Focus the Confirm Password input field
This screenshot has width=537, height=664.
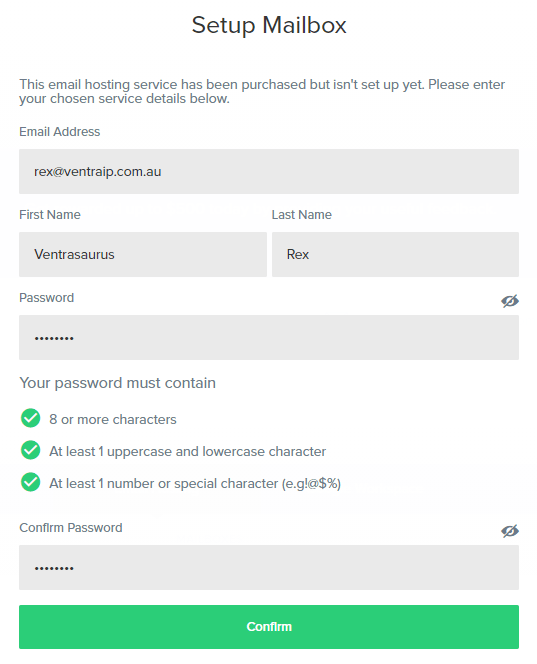point(269,567)
